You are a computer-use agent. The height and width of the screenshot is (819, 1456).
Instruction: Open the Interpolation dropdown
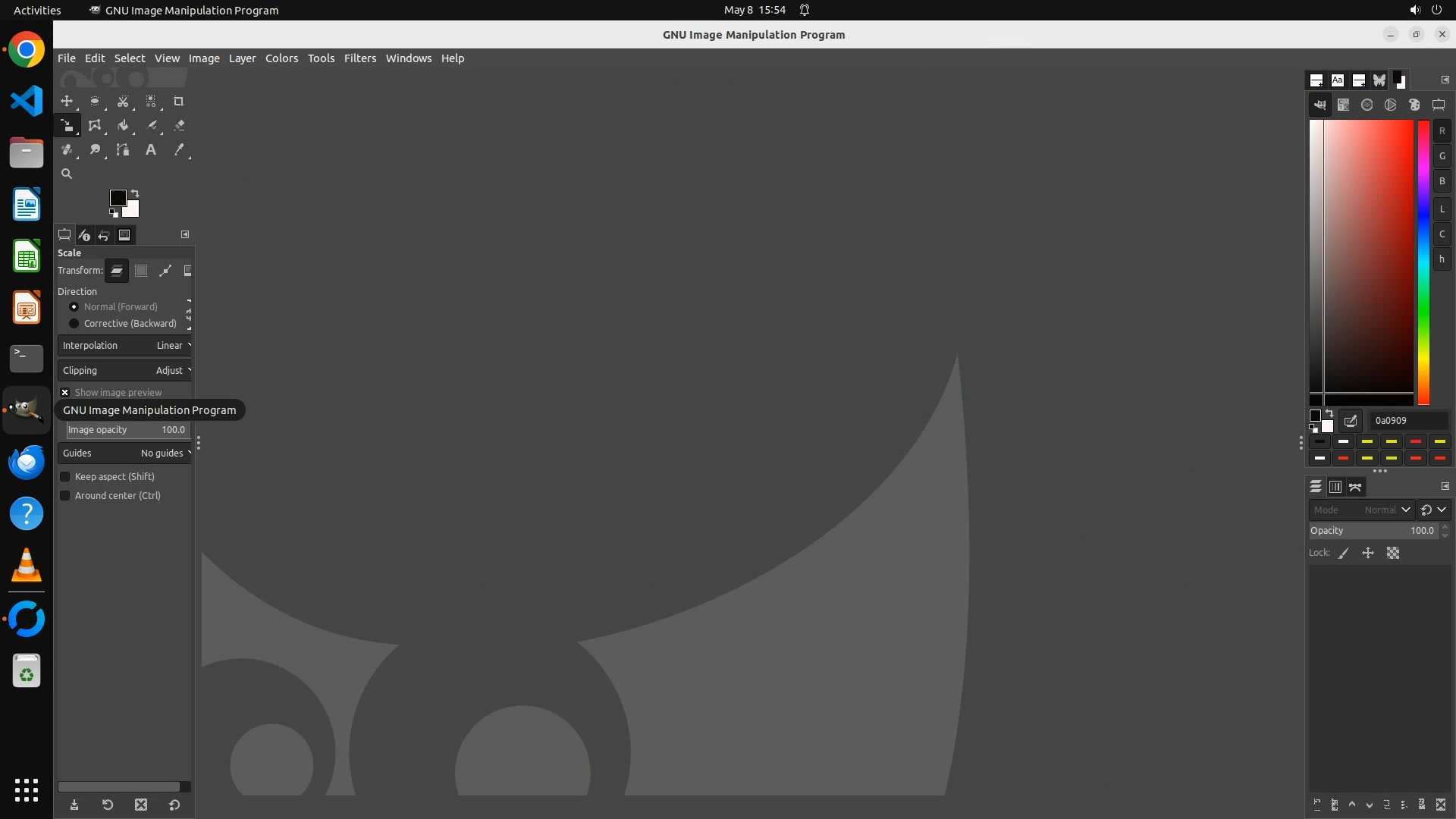(125, 346)
